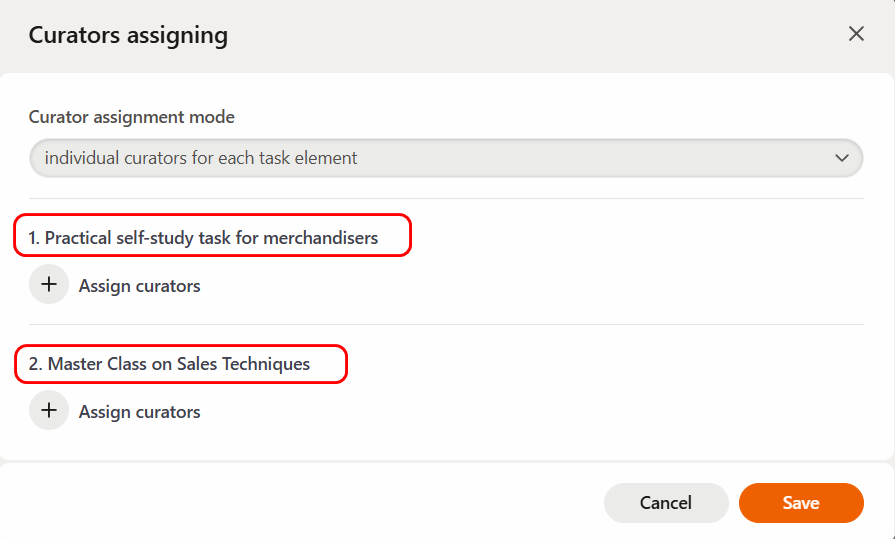Screen dimensions: 895x539
Task: Click the number '2.' of the second task element
Action: tap(35, 364)
